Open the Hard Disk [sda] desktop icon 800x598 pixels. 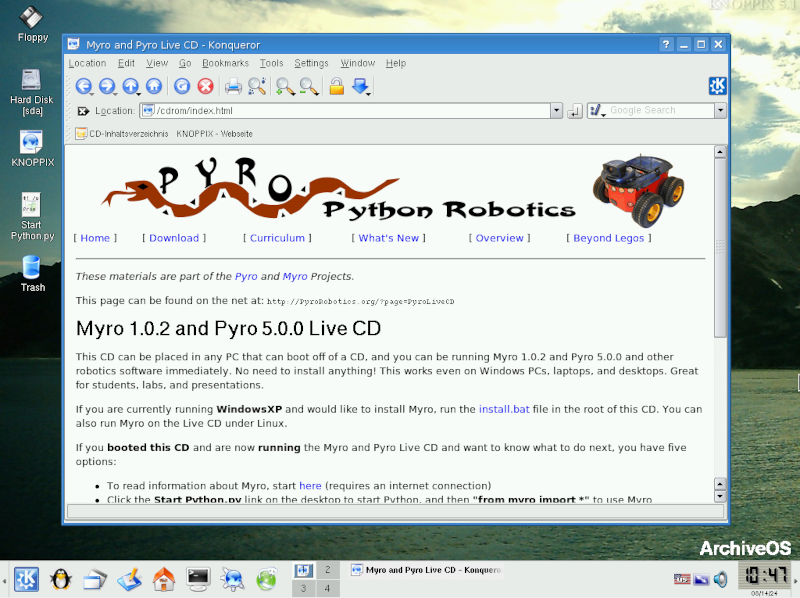click(x=32, y=92)
